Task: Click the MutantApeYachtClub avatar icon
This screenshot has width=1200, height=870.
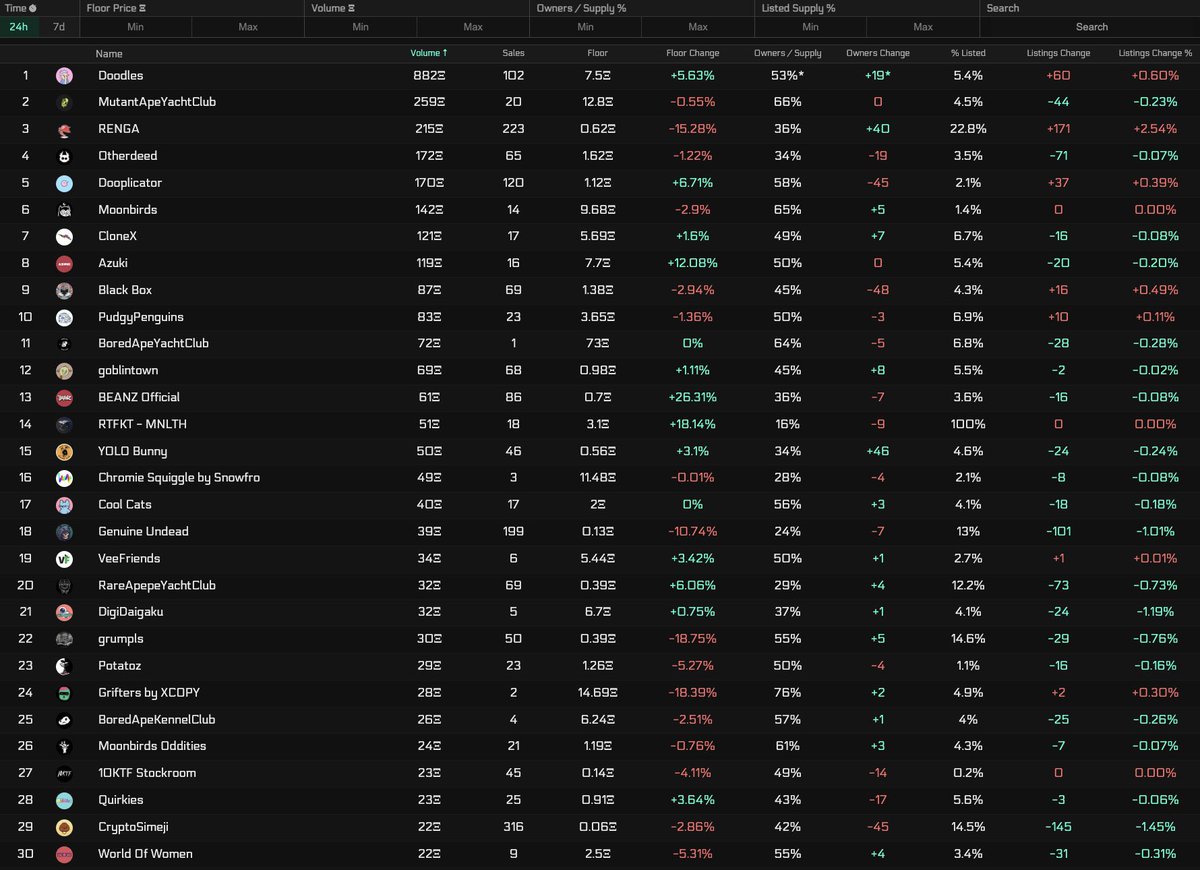Action: point(64,102)
